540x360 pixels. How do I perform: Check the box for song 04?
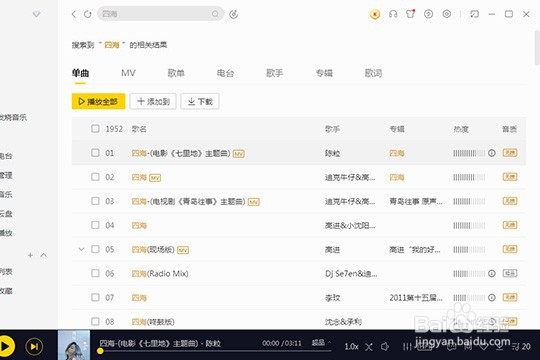tap(95, 225)
